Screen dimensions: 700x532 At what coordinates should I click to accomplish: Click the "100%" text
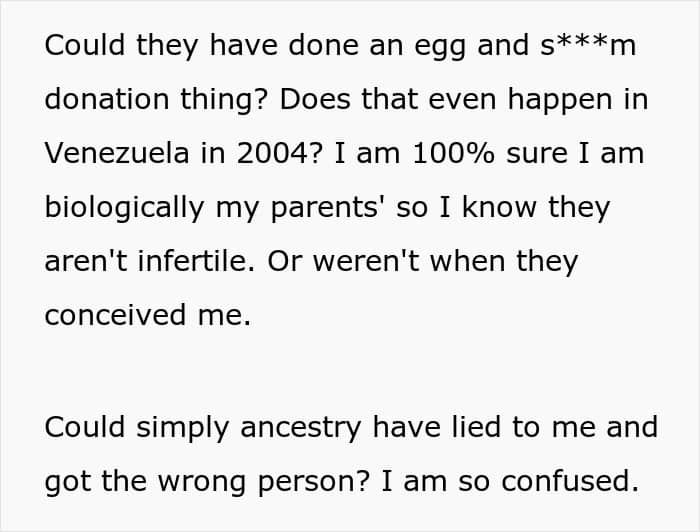(x=454, y=153)
